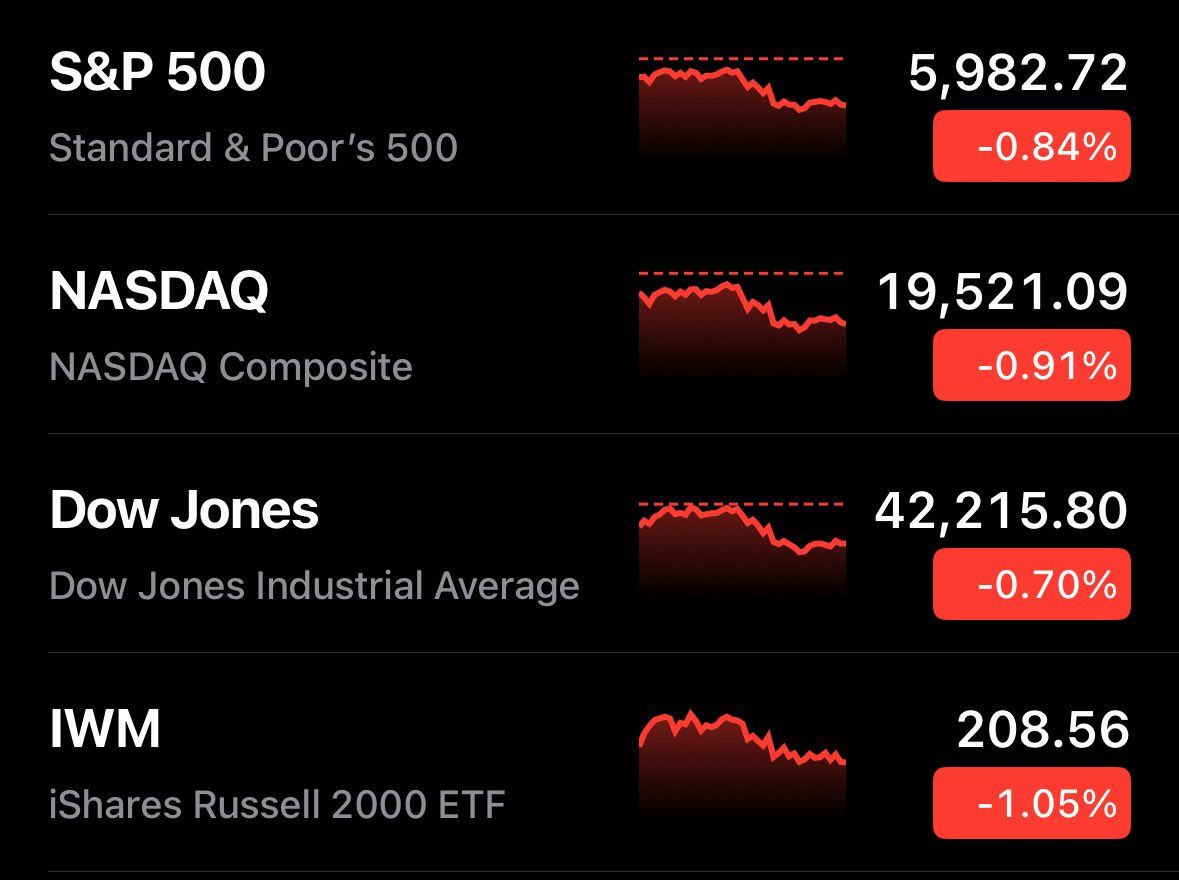Image resolution: width=1179 pixels, height=880 pixels.
Task: Open Dow Jones Industrial Average description
Action: click(314, 586)
